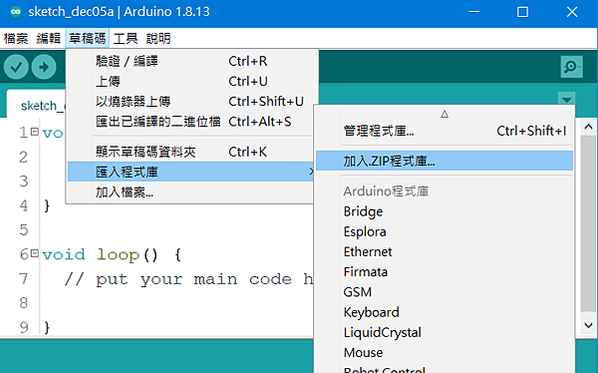Click the Verify checkmark icon
The height and width of the screenshot is (373, 598).
click(x=16, y=67)
